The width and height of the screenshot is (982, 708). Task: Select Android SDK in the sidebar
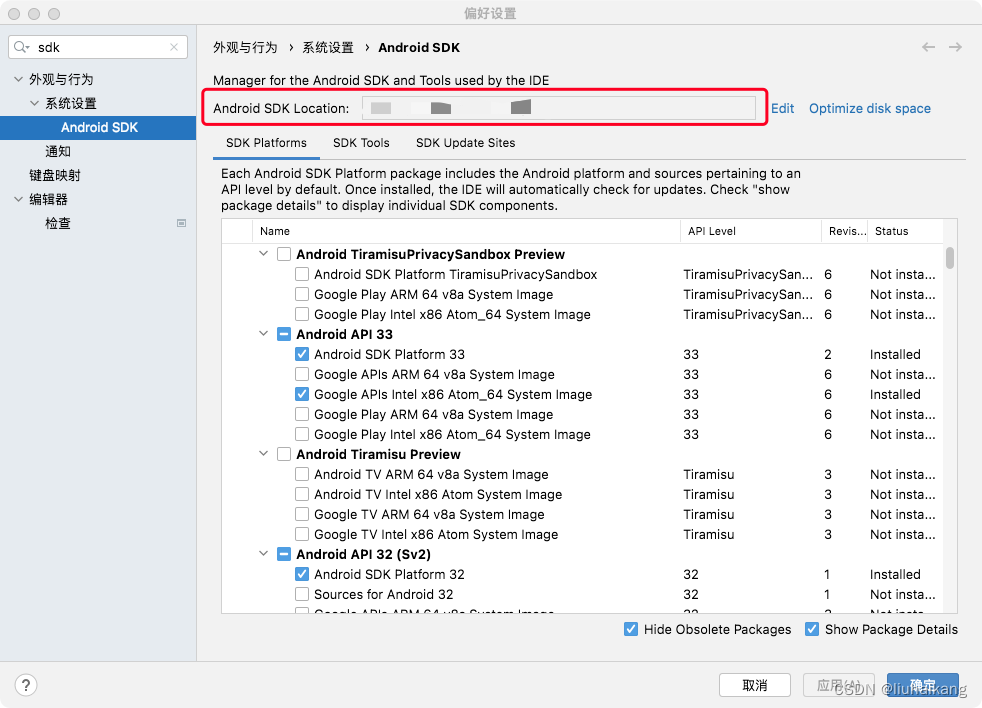point(98,127)
